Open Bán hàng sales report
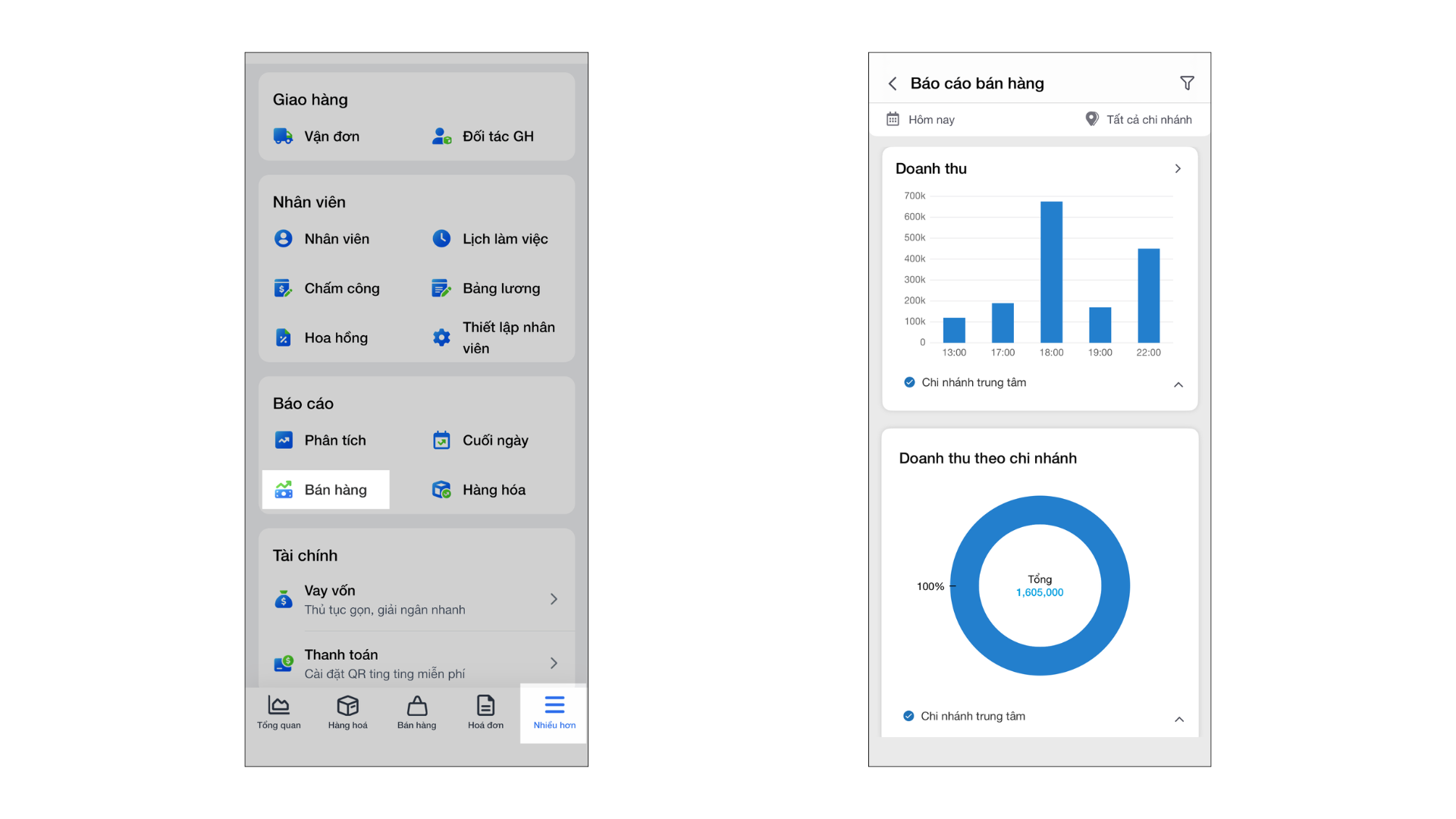This screenshot has height=819, width=1456. pyautogui.click(x=325, y=490)
